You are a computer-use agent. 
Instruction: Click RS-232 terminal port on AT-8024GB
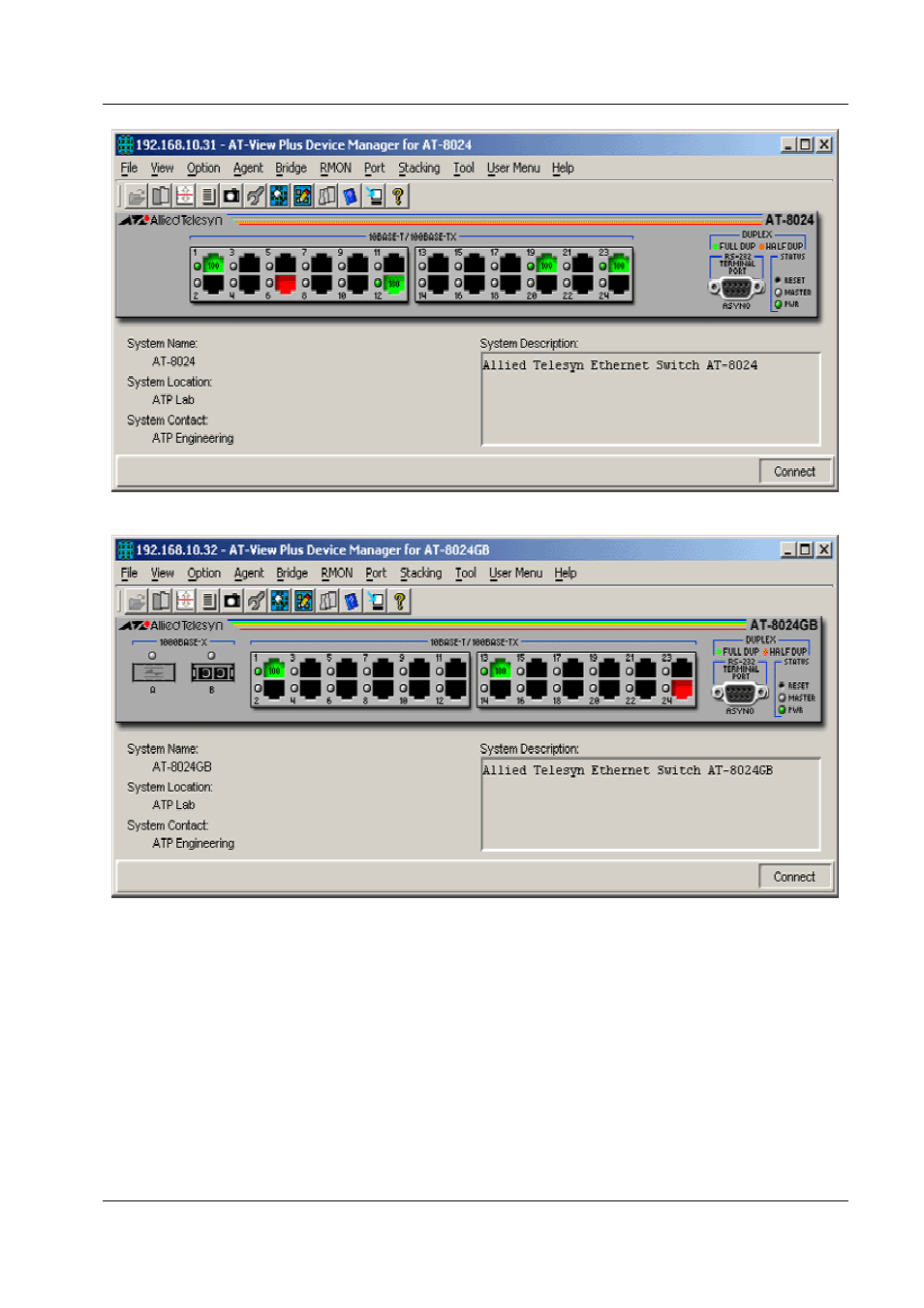point(740,694)
